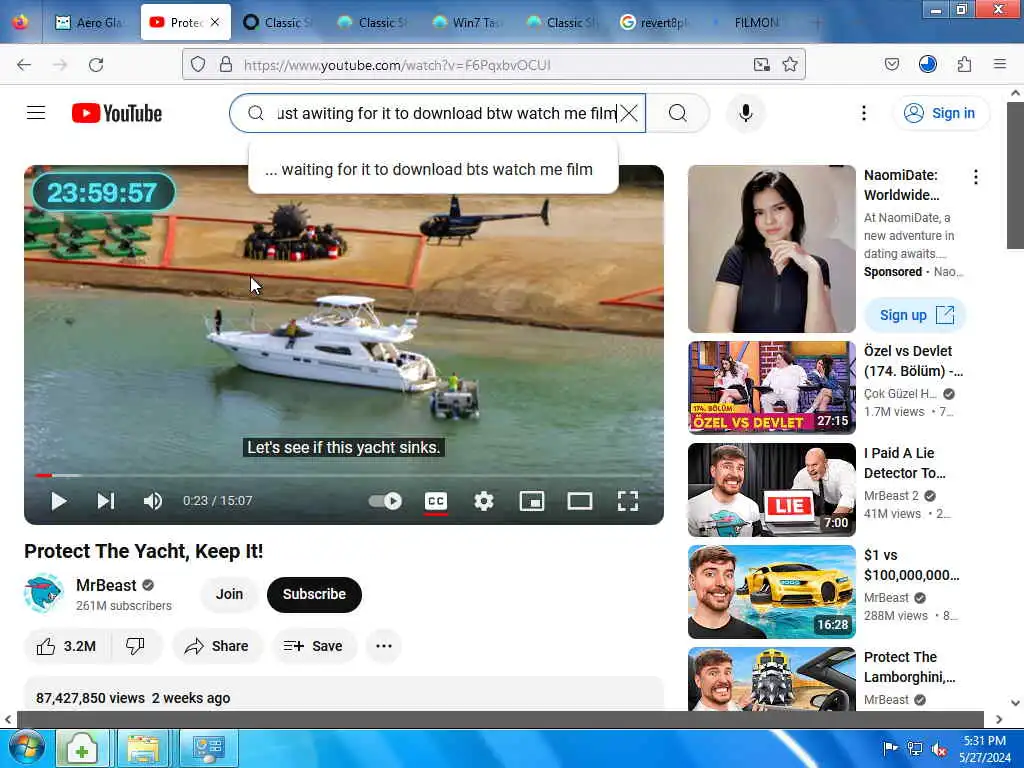Submit search with the magnifier button
The width and height of the screenshot is (1024, 768).
[x=677, y=113]
